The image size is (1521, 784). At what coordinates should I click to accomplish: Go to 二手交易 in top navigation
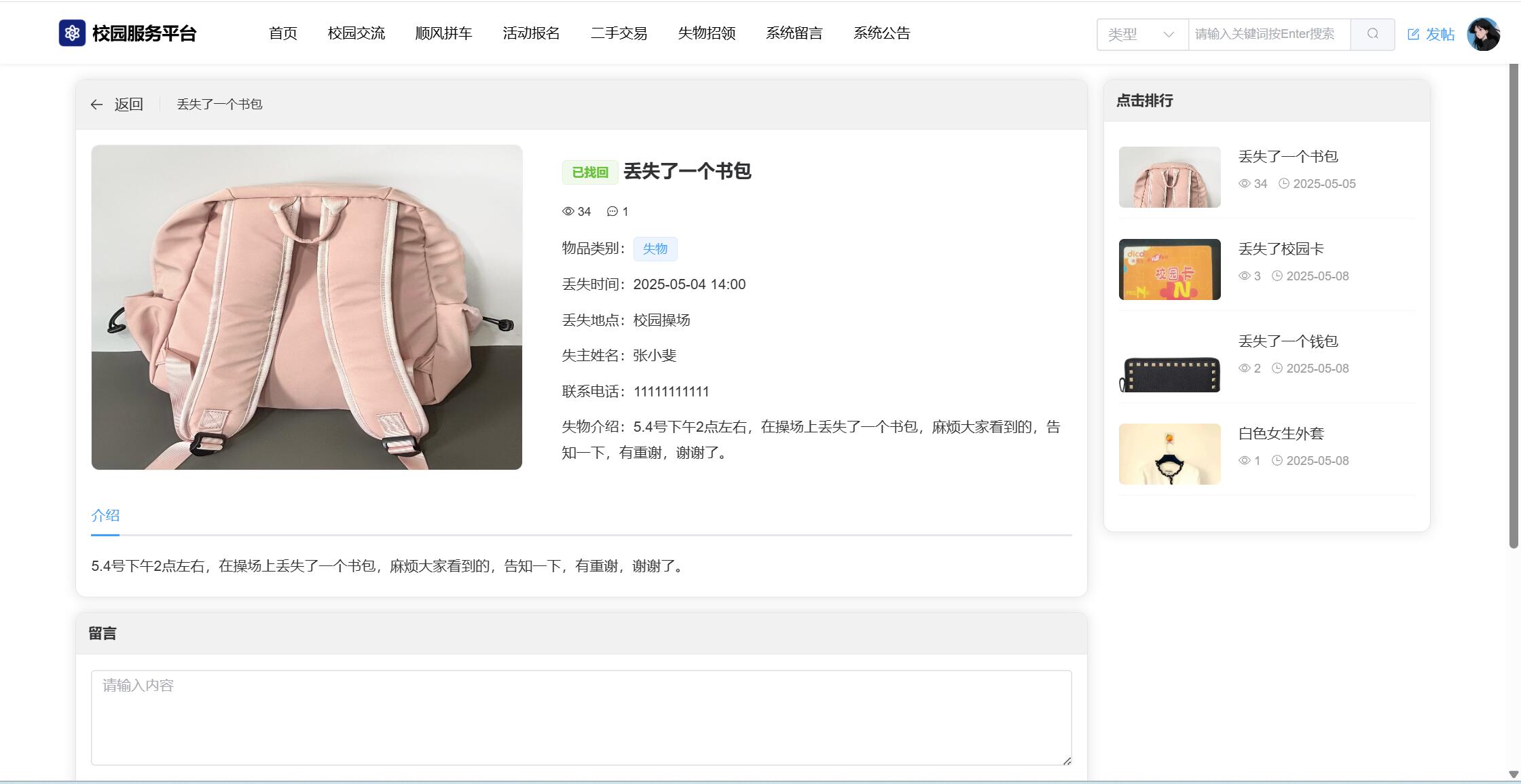coord(619,33)
